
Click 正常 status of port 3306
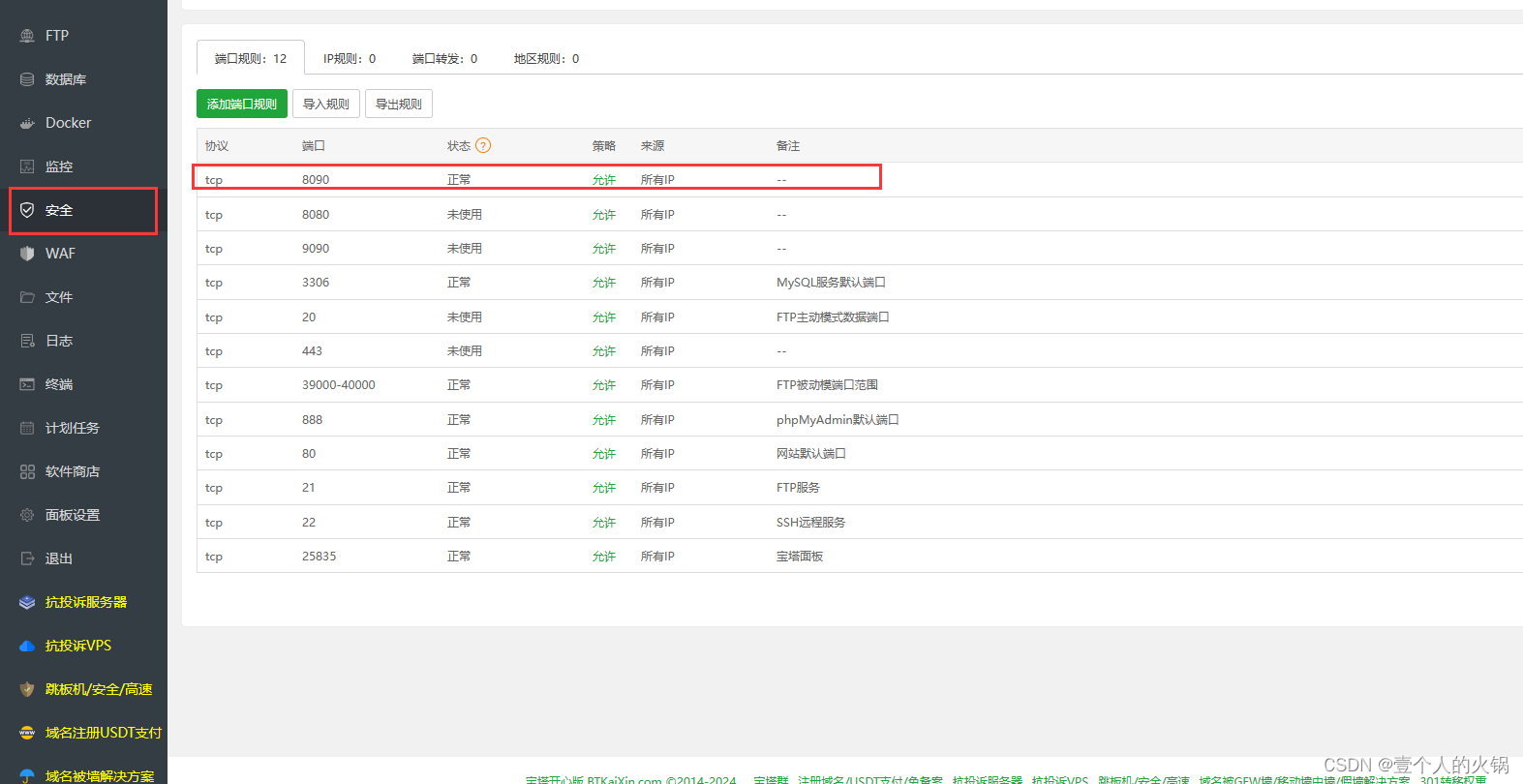(x=459, y=283)
